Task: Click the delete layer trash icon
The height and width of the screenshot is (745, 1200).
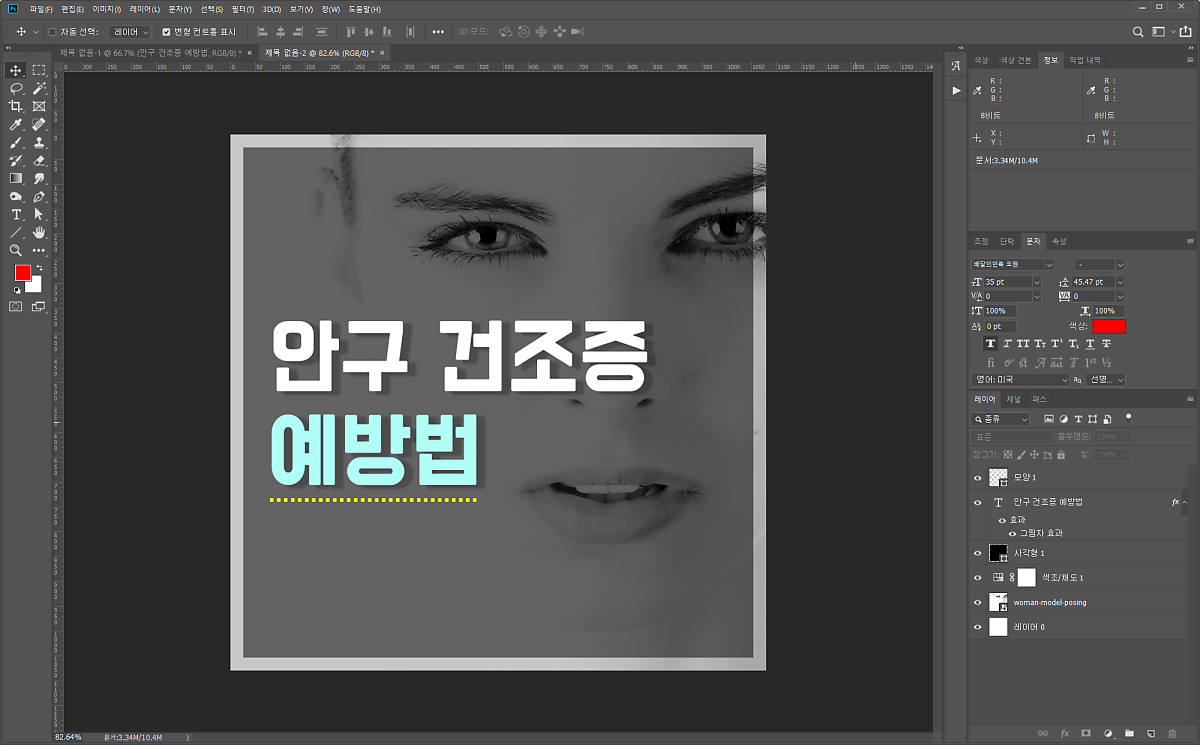Action: point(1172,734)
